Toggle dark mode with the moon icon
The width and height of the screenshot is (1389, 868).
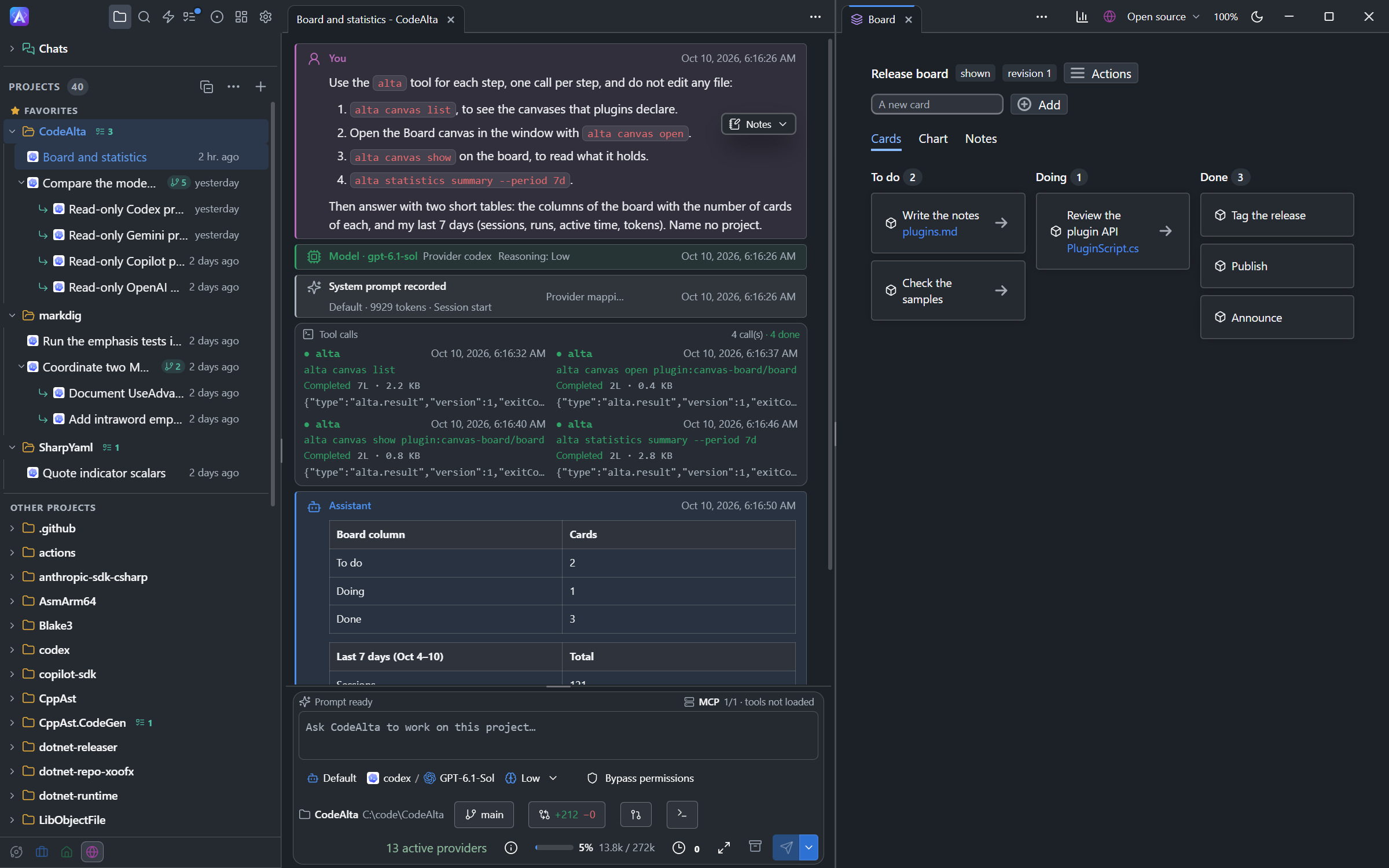(x=1256, y=17)
